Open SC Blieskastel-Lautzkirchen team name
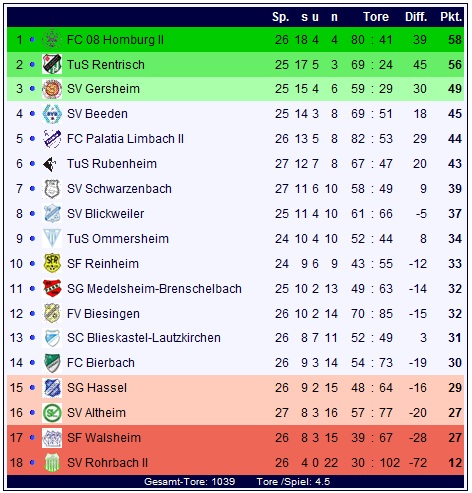The width and height of the screenshot is (472, 493). click(144, 338)
